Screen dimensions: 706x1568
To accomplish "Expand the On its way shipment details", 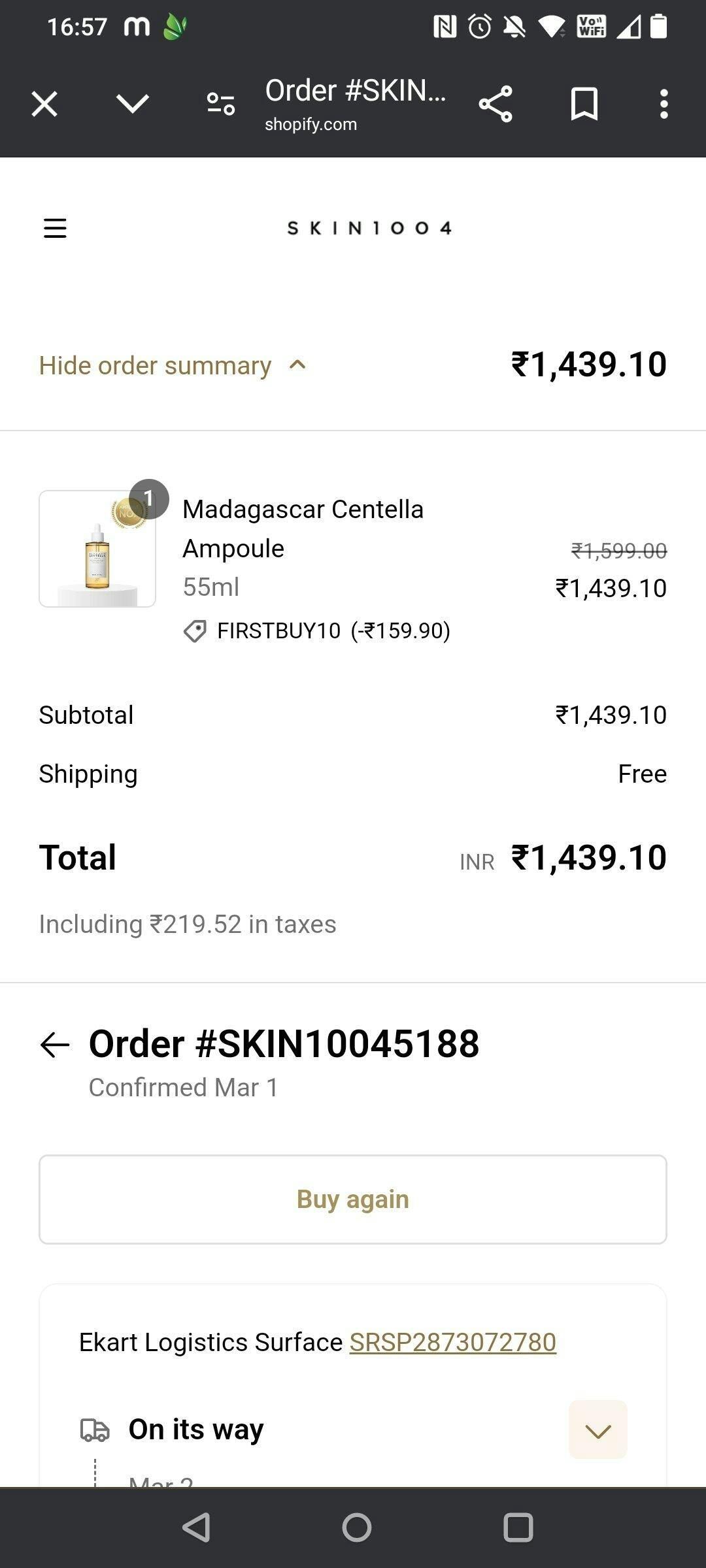I will point(598,1429).
